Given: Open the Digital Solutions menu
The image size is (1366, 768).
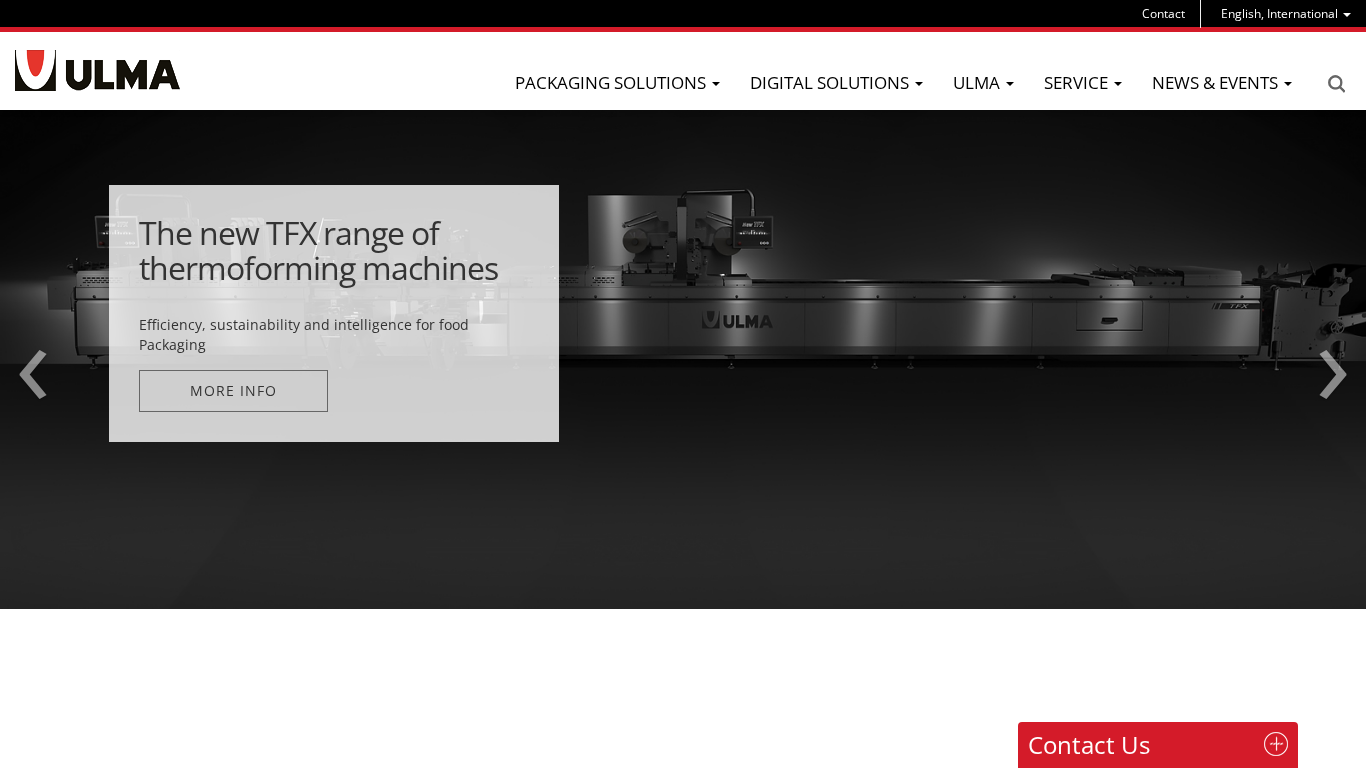Looking at the screenshot, I should pyautogui.click(x=836, y=83).
